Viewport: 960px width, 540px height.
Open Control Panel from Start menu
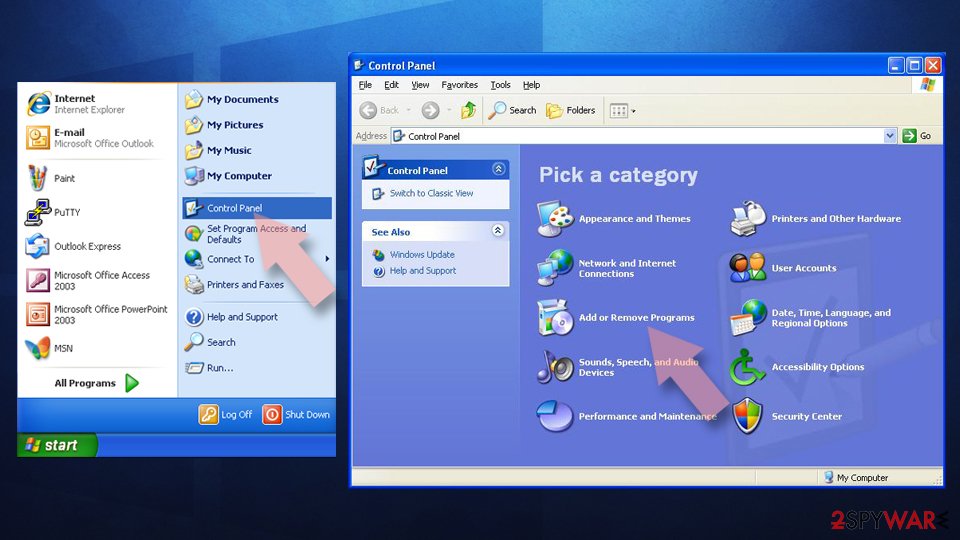click(257, 208)
